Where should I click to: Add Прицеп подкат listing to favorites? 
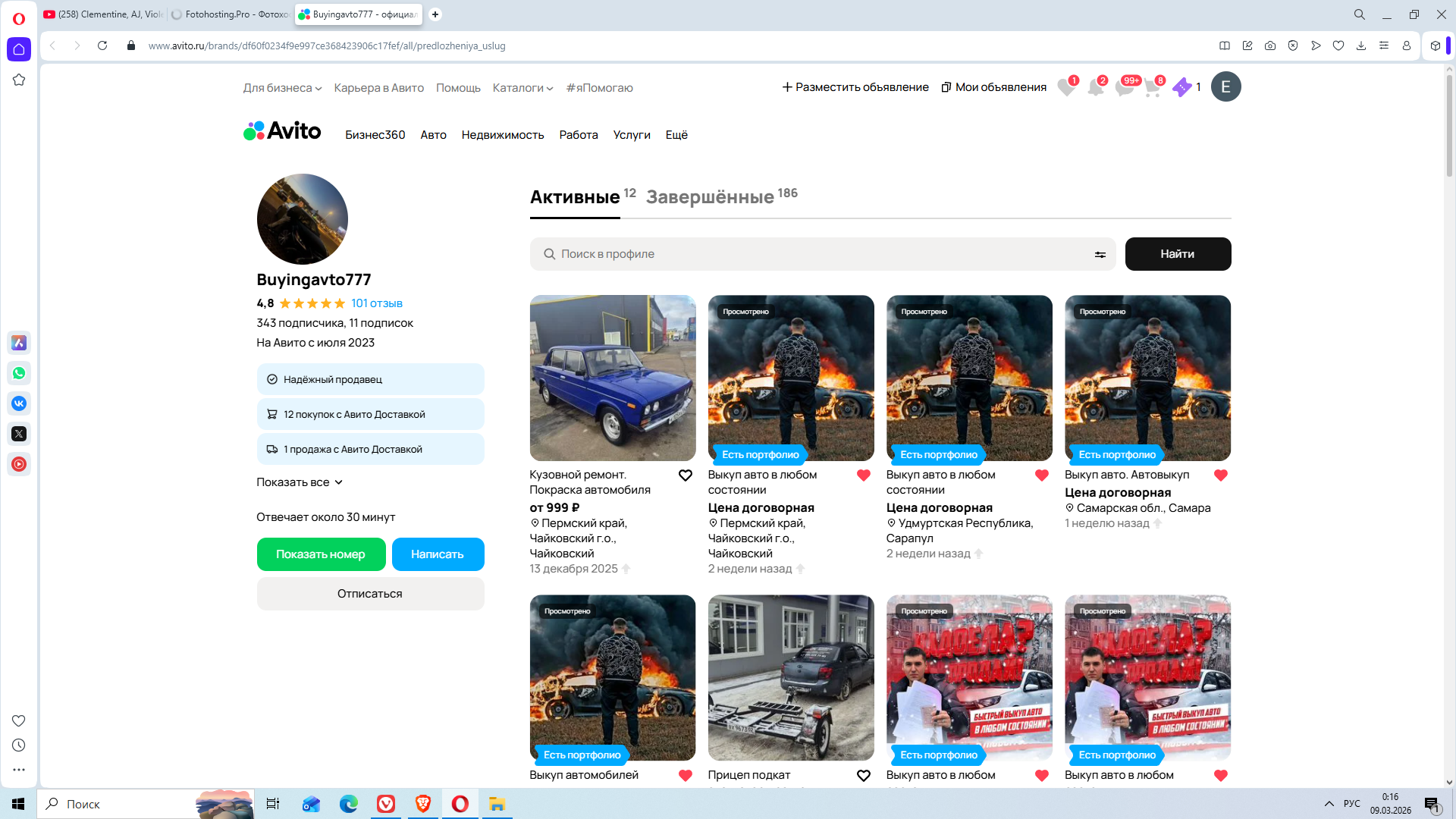tap(863, 776)
